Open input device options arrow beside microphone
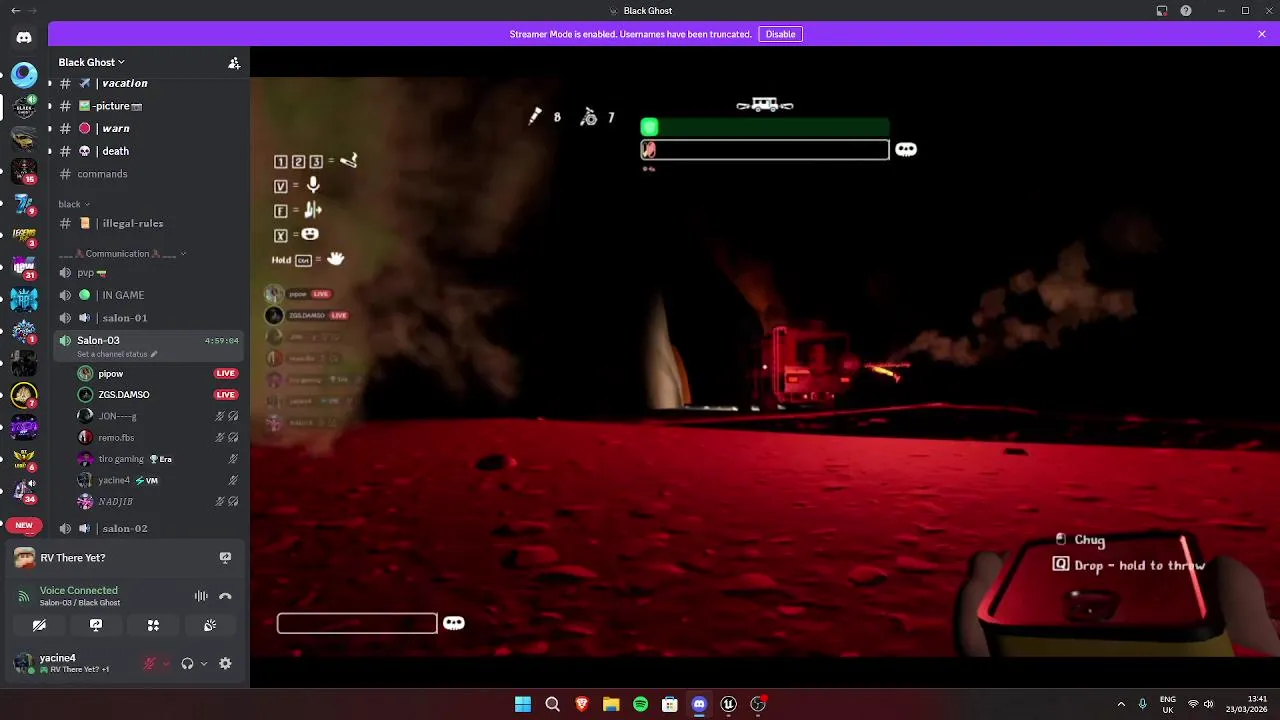The height and width of the screenshot is (720, 1280). click(166, 663)
